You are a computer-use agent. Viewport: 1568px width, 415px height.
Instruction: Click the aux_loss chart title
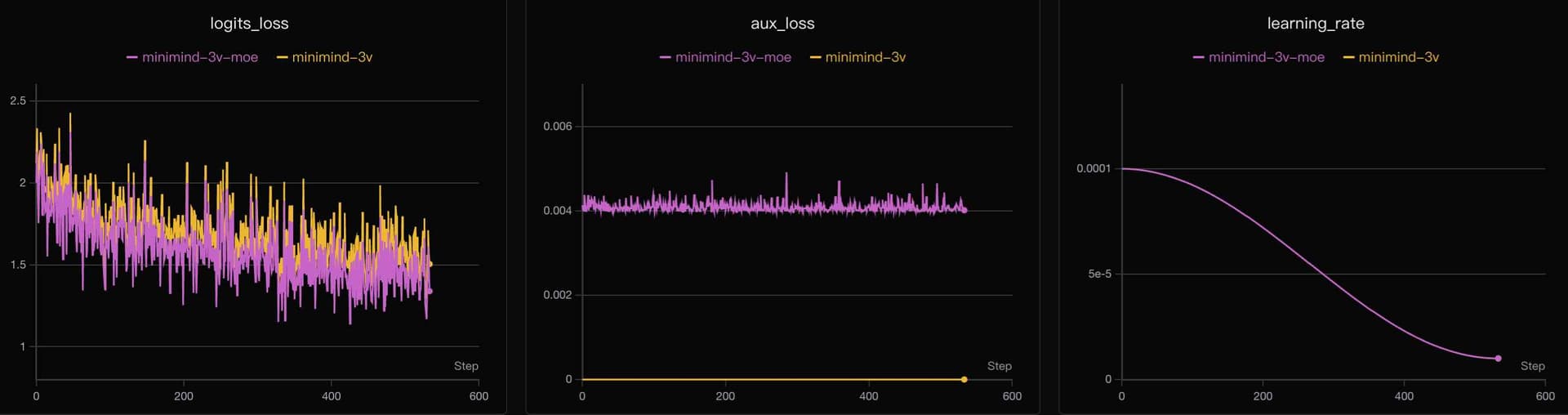coord(782,24)
